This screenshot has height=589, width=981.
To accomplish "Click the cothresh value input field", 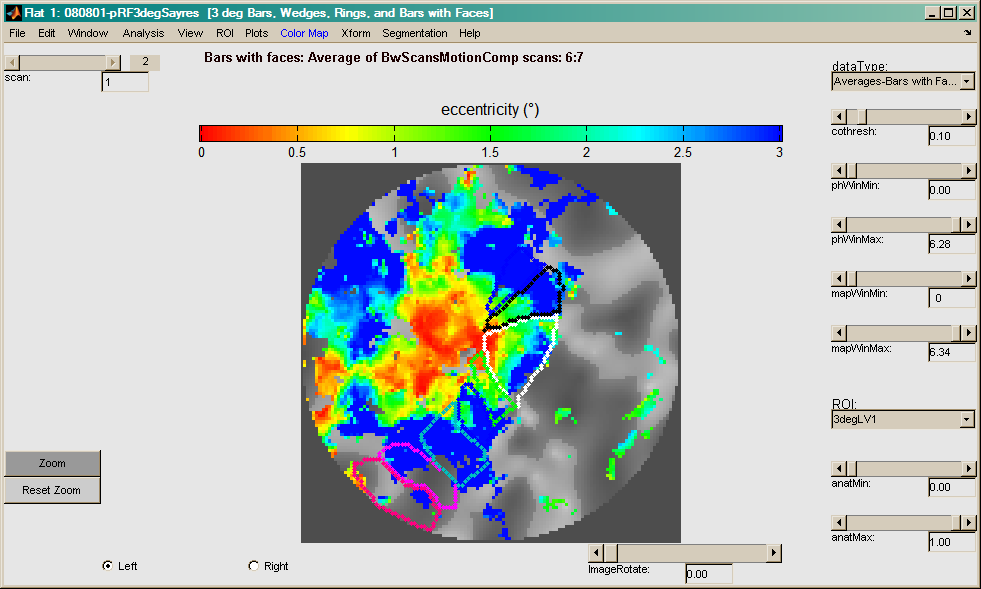I will 951,136.
